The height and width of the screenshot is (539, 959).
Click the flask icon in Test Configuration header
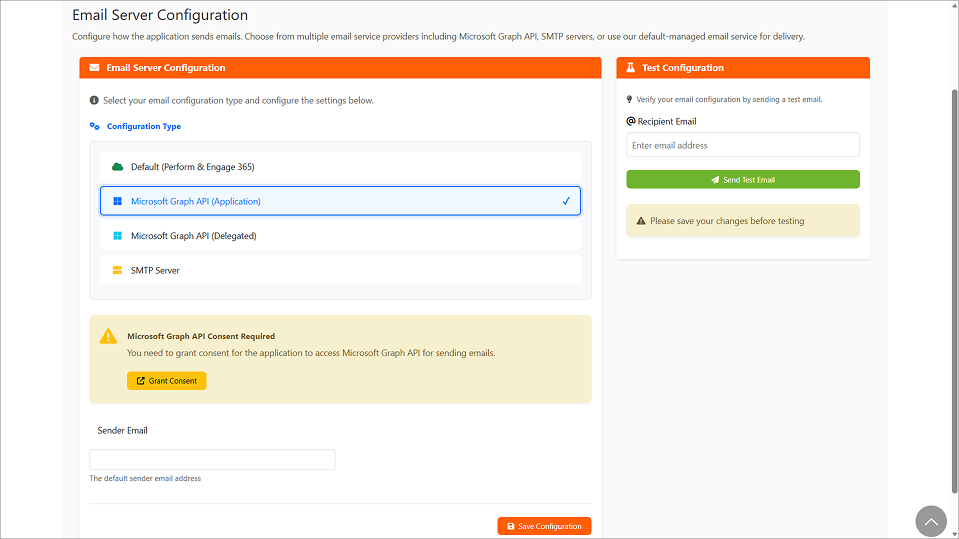coord(631,68)
